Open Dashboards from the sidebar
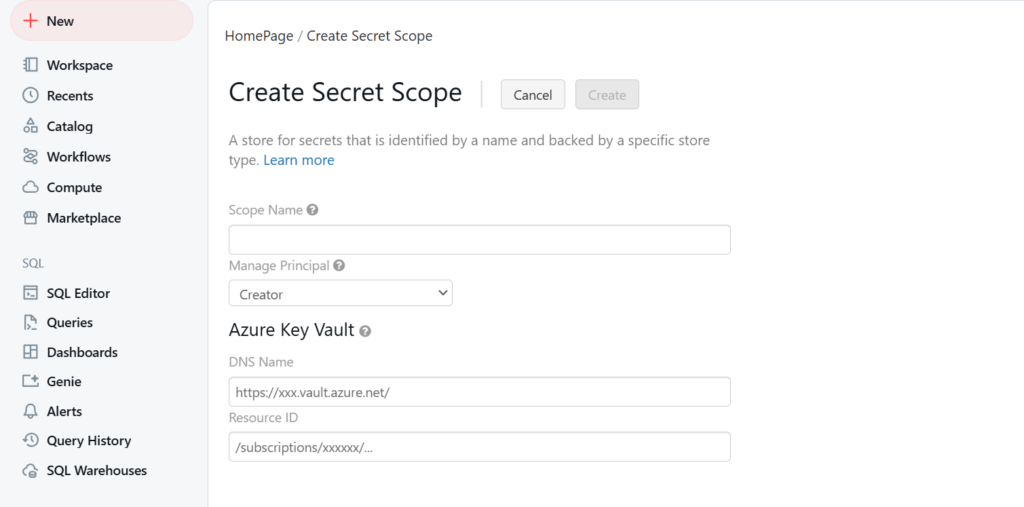This screenshot has width=1024, height=507. tap(81, 352)
